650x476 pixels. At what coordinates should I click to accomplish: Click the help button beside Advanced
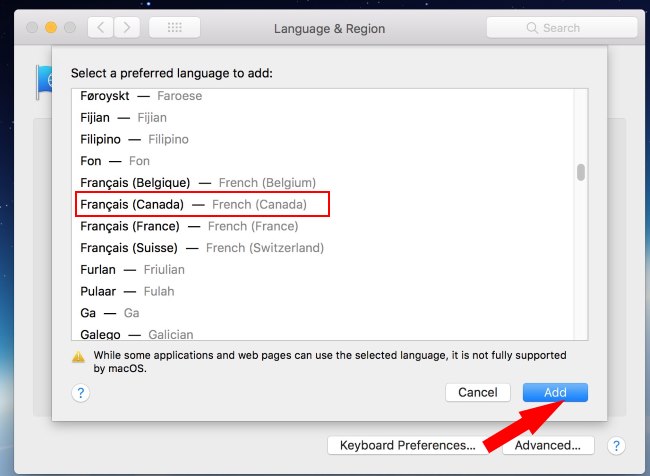617,445
